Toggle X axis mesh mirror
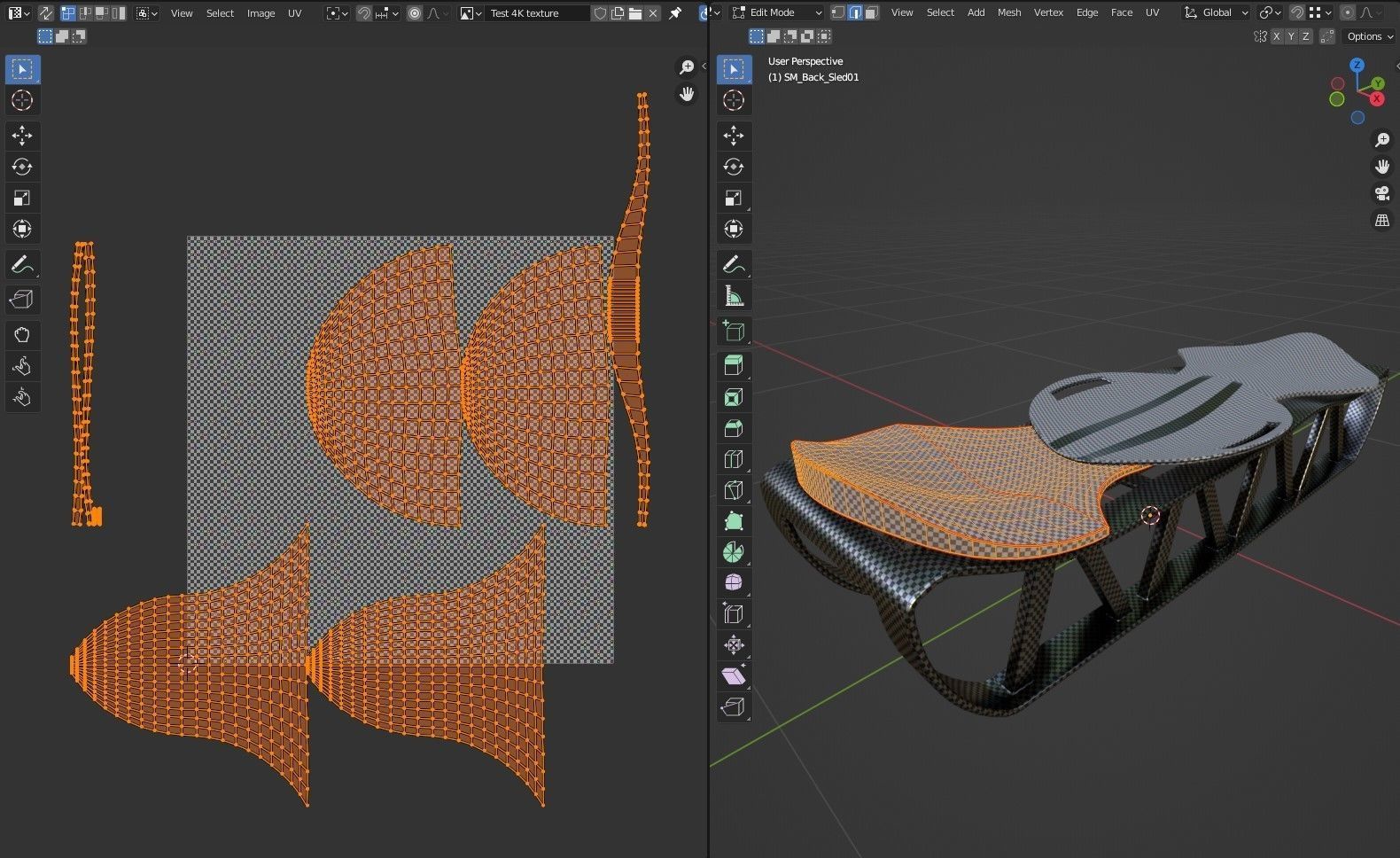Viewport: 1400px width, 858px height. [x=1276, y=36]
